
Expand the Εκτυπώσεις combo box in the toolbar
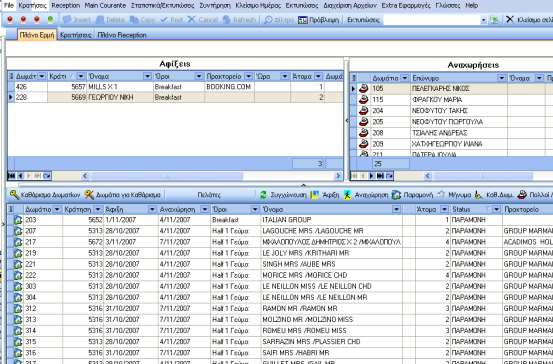coord(484,20)
